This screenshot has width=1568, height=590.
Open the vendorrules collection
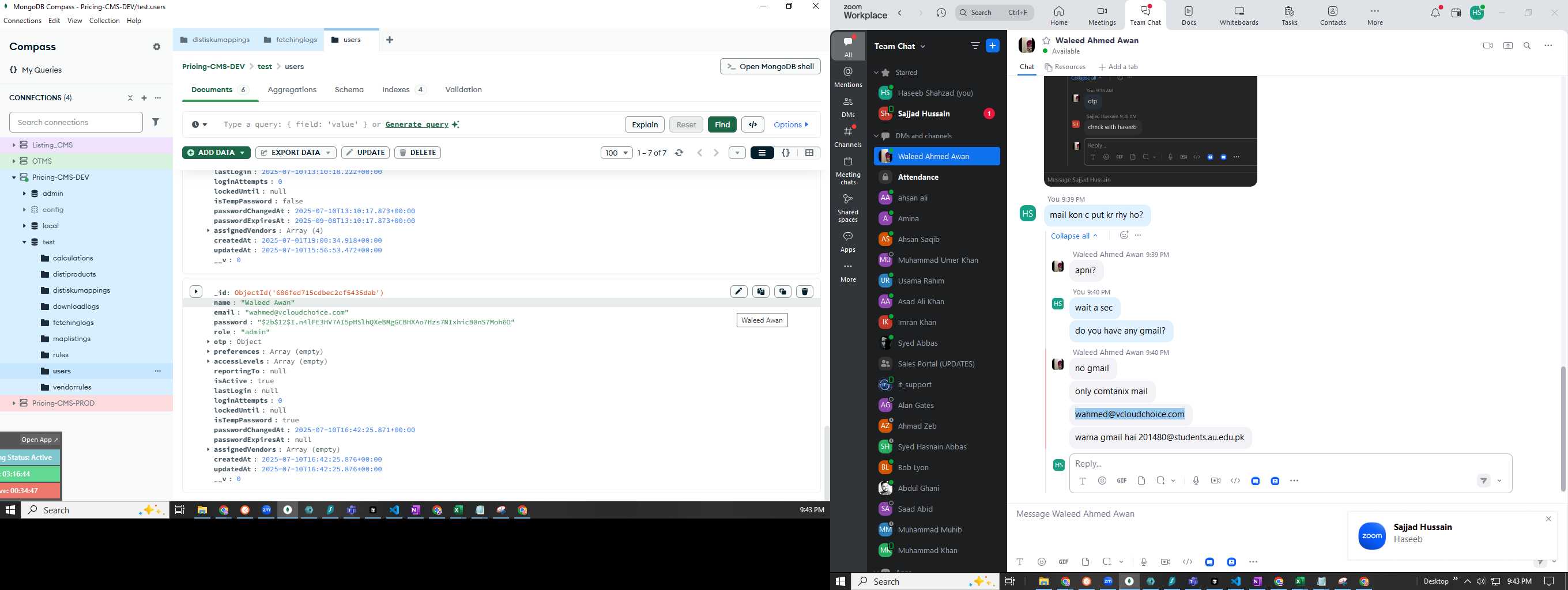(72, 387)
